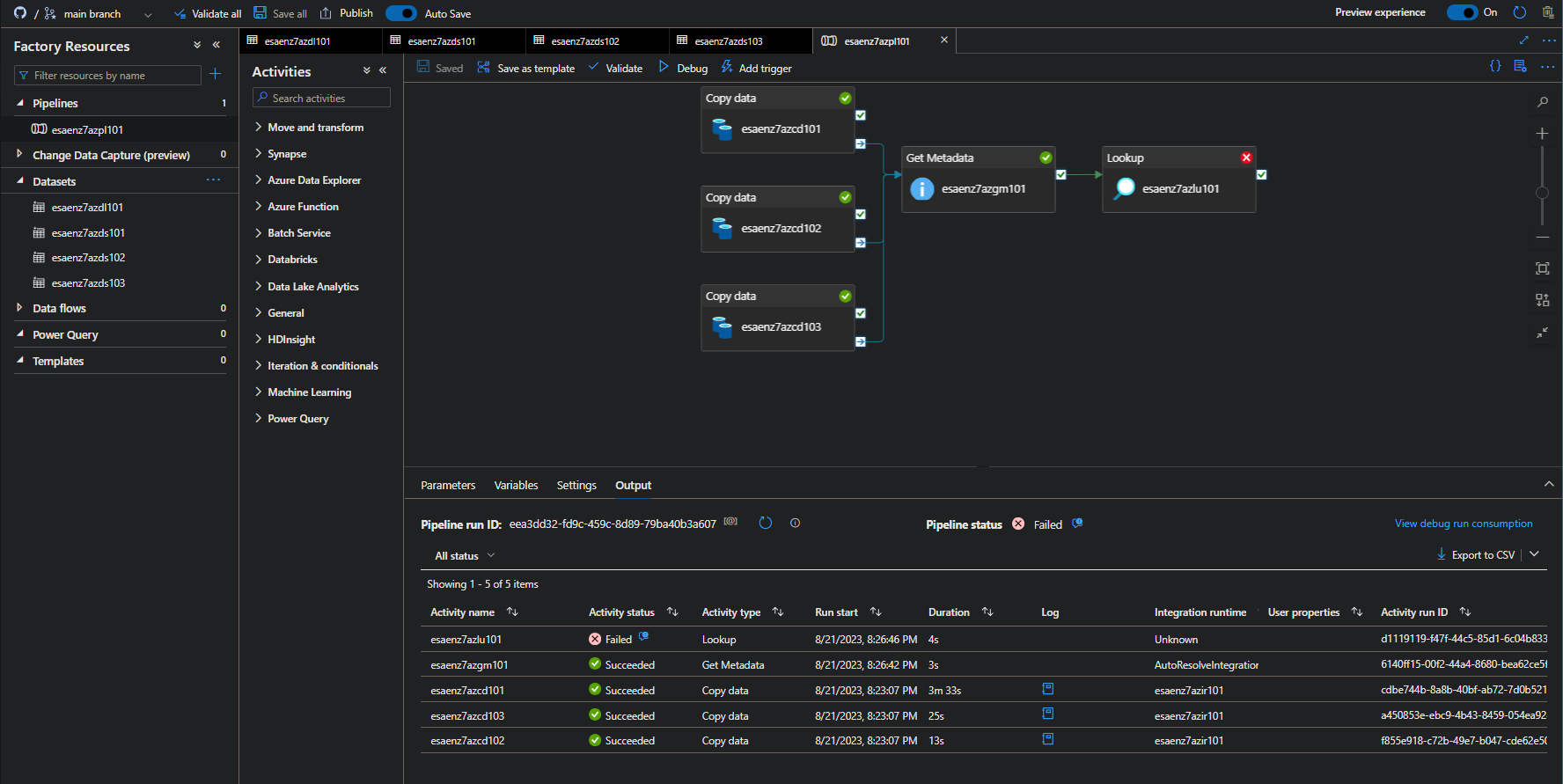Click Publish button
Screen dimensions: 1563x784
(347, 13)
